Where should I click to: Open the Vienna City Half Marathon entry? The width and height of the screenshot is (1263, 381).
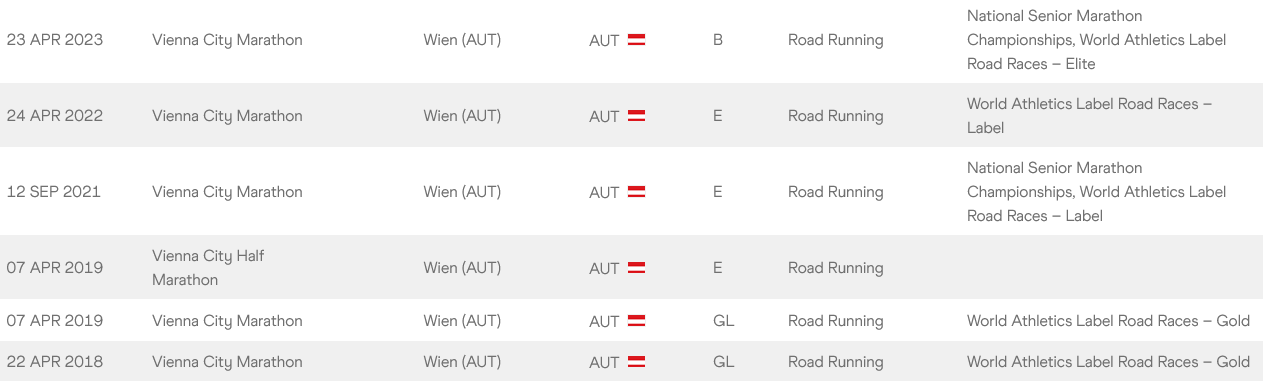[208, 268]
